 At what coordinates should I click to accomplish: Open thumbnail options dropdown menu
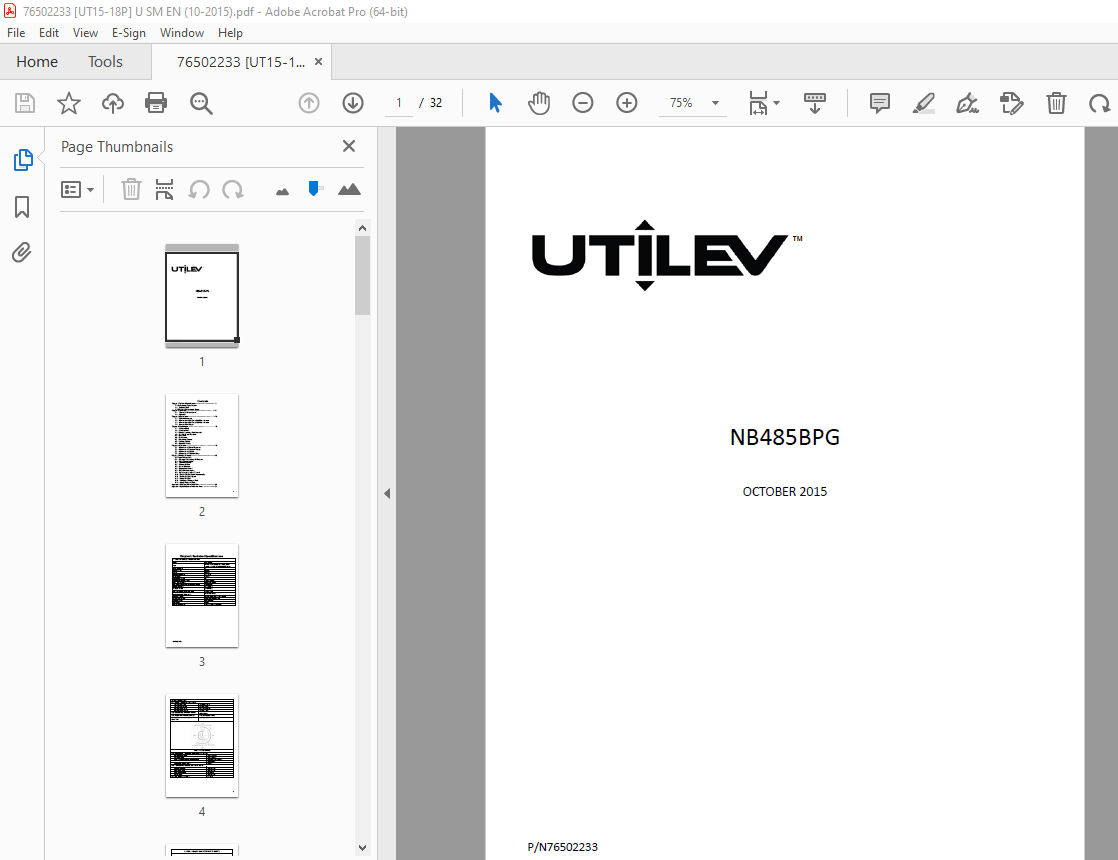[78, 190]
